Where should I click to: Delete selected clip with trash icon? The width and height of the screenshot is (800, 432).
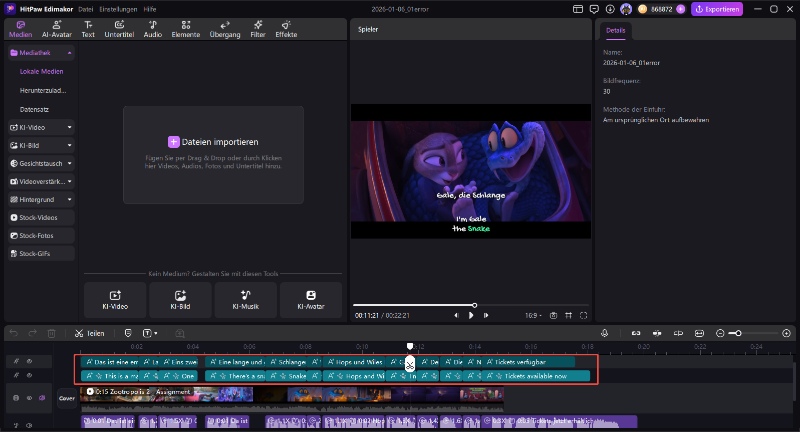[x=50, y=333]
